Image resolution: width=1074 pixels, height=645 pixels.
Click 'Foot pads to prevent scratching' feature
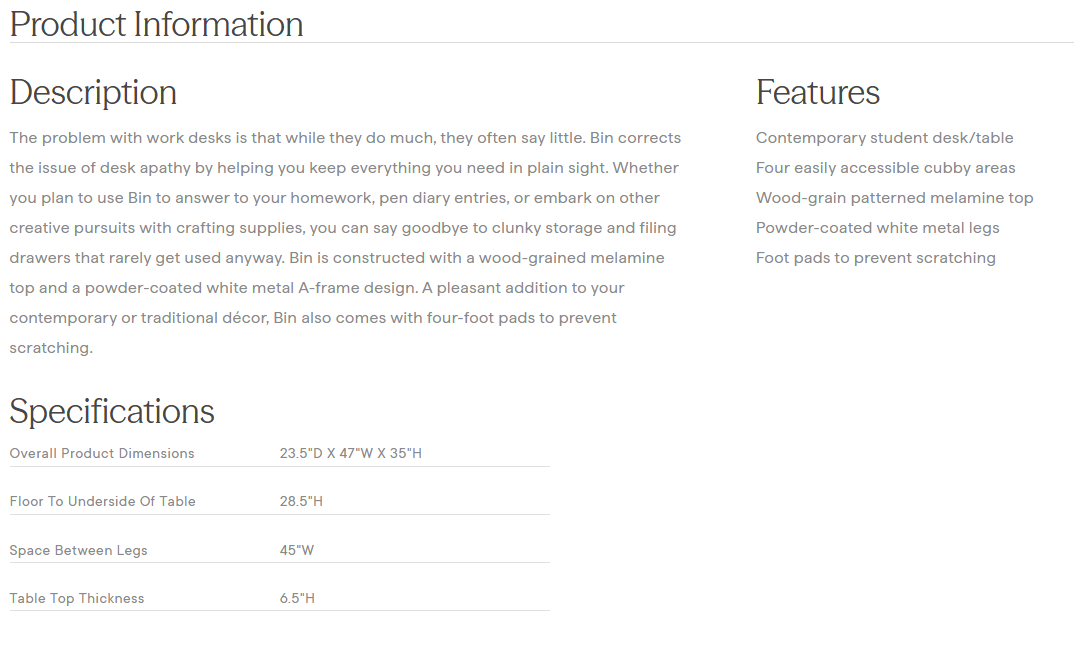pos(875,258)
